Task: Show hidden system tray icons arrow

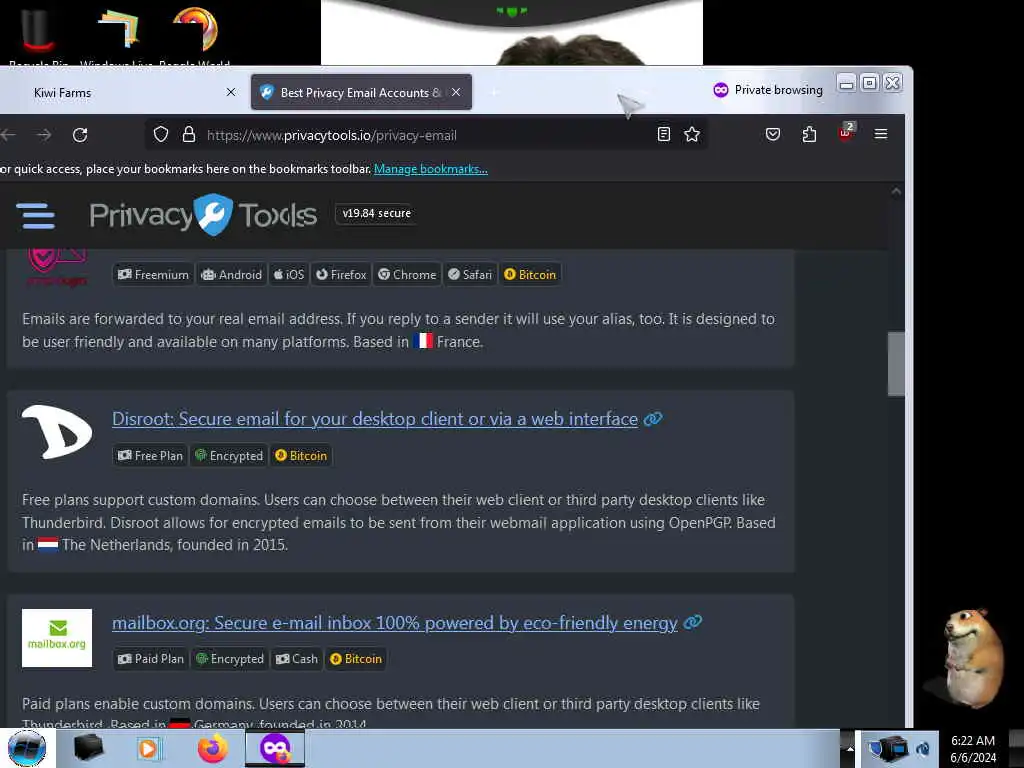Action: pos(850,748)
